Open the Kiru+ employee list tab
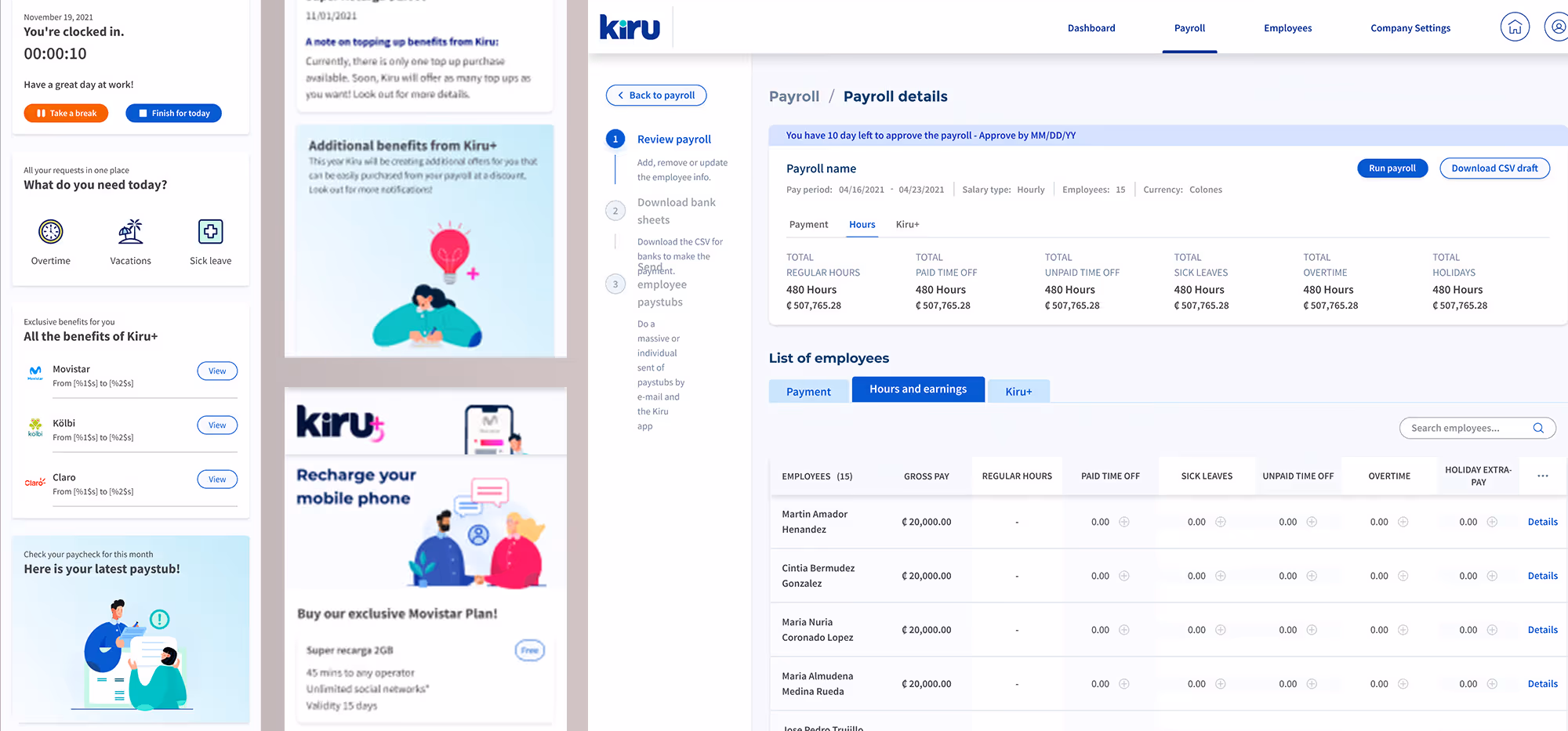This screenshot has width=1568, height=731. point(1018,391)
